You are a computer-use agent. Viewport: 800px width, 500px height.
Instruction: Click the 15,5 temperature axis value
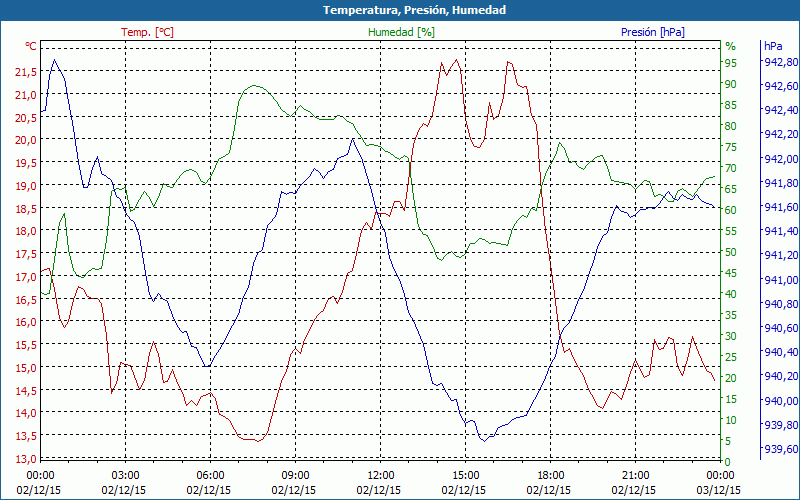pos(26,345)
